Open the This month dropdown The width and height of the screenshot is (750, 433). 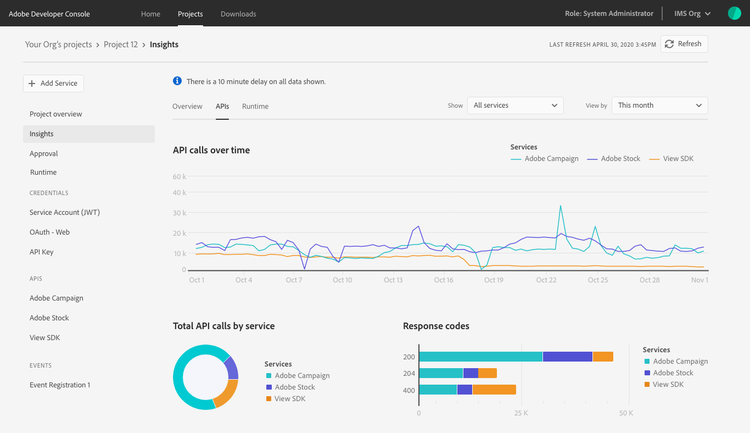tap(660, 105)
